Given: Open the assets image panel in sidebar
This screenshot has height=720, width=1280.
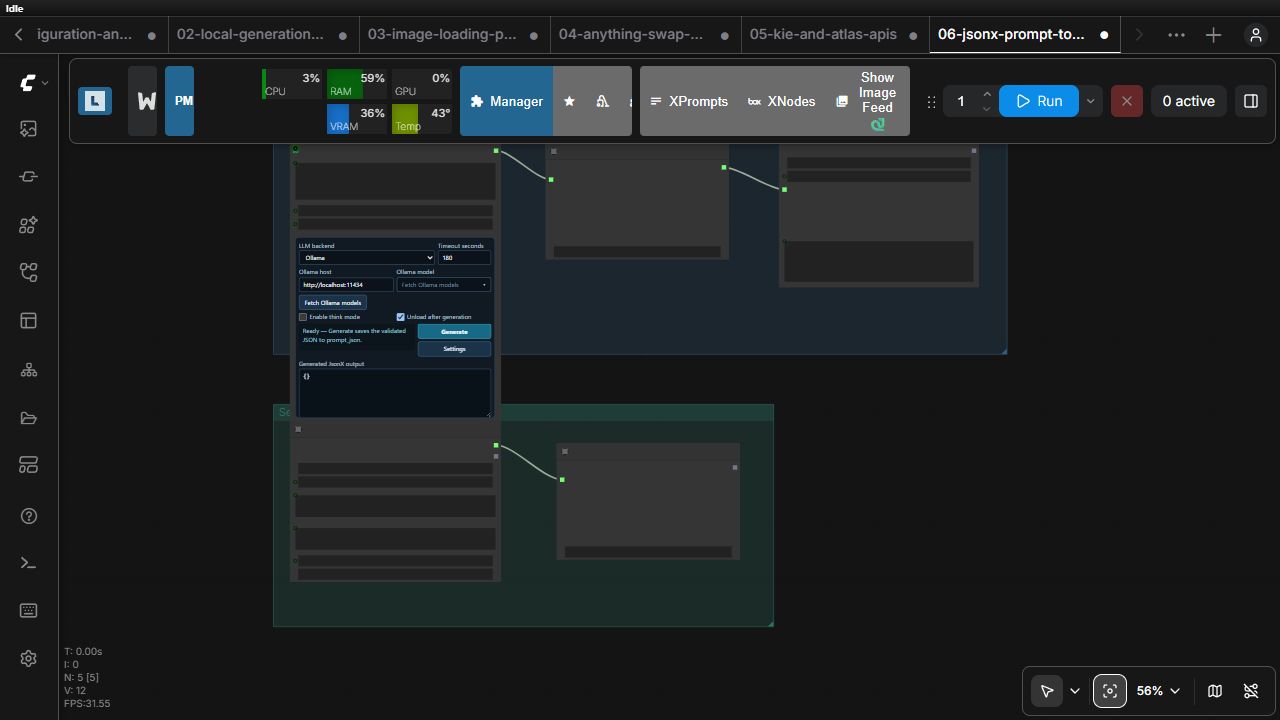Looking at the screenshot, I should [28, 129].
